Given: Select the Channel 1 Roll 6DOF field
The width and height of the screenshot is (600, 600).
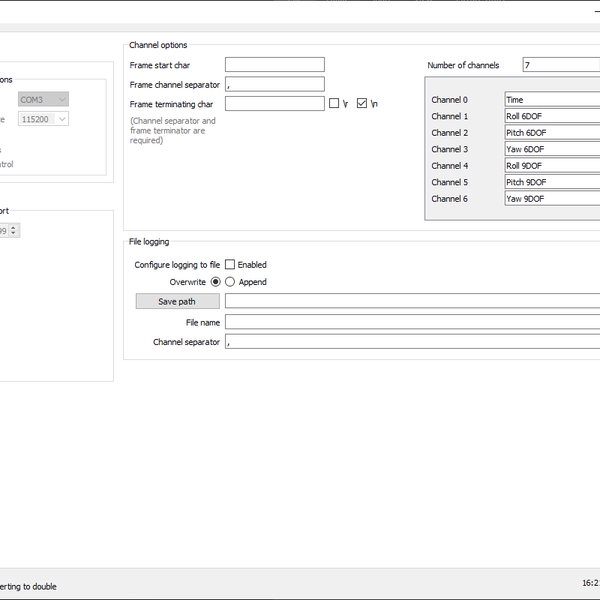Looking at the screenshot, I should pos(551,116).
